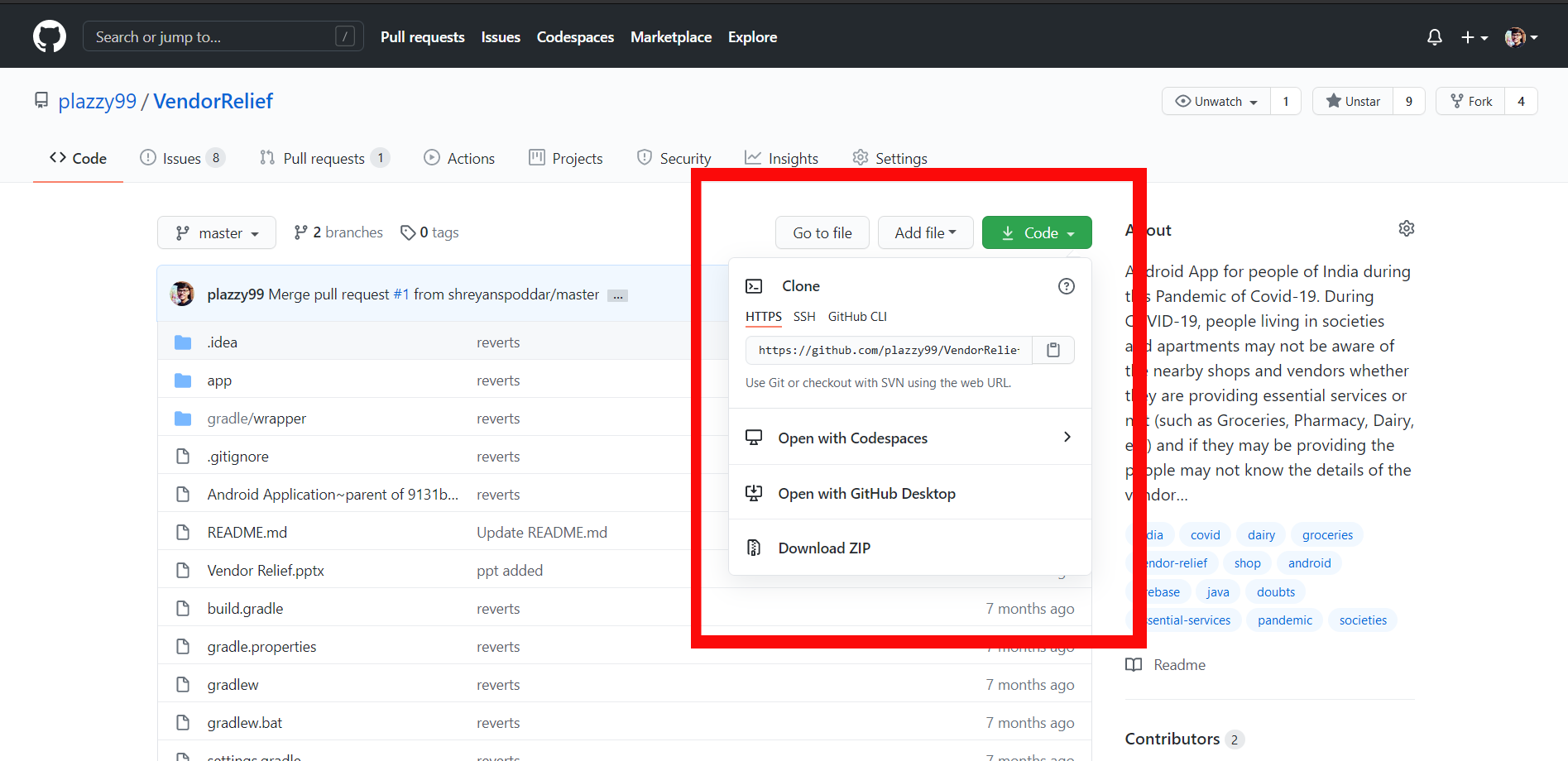Open gradlew.bat file
Screen dimensions: 1568x761
[x=244, y=723]
